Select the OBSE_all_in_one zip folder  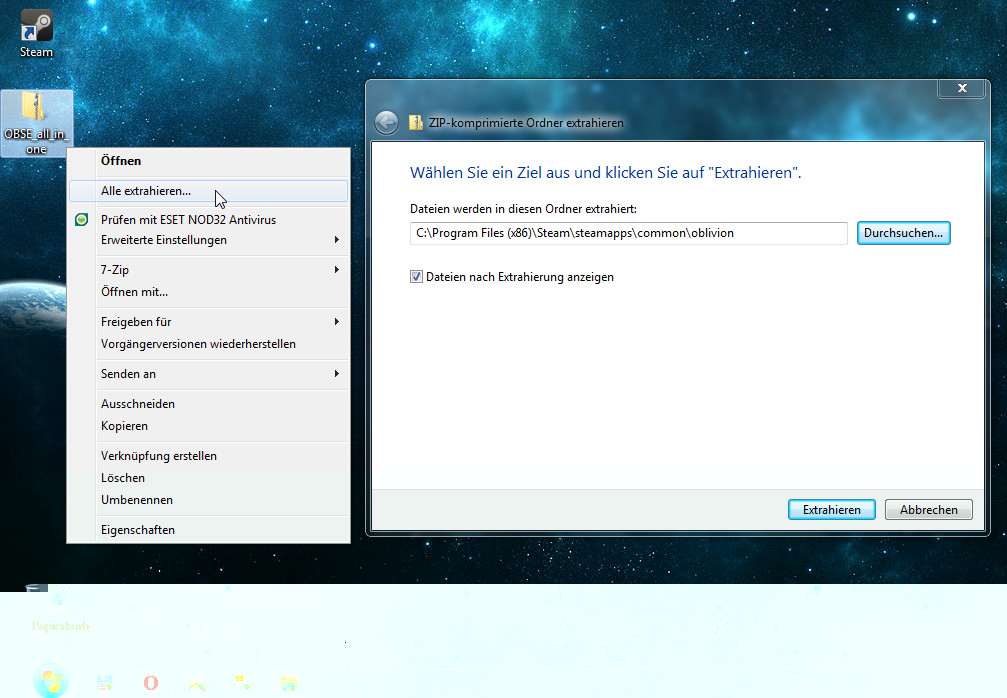click(x=37, y=122)
